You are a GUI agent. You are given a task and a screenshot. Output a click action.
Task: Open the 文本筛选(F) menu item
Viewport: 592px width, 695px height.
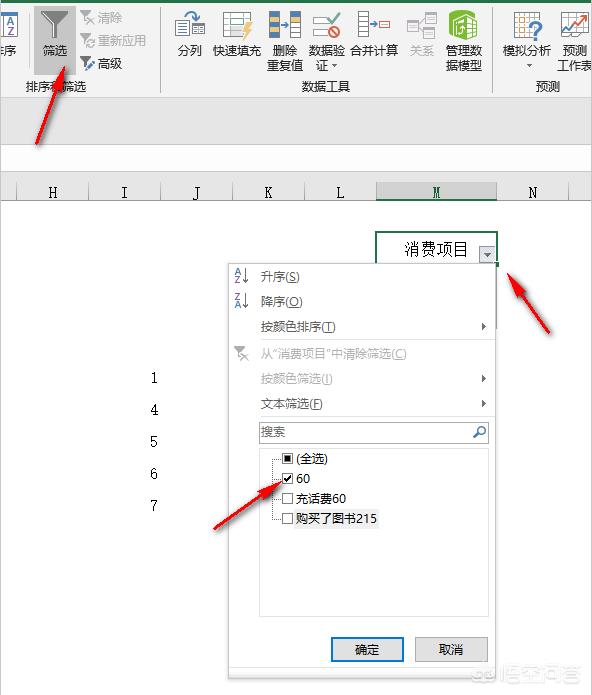coord(362,403)
